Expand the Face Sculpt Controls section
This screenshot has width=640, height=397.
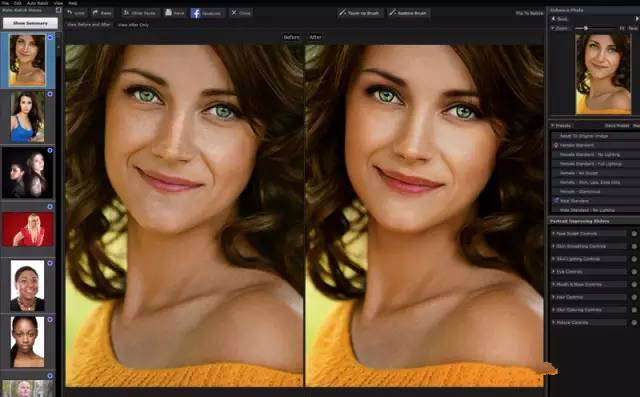(x=589, y=233)
